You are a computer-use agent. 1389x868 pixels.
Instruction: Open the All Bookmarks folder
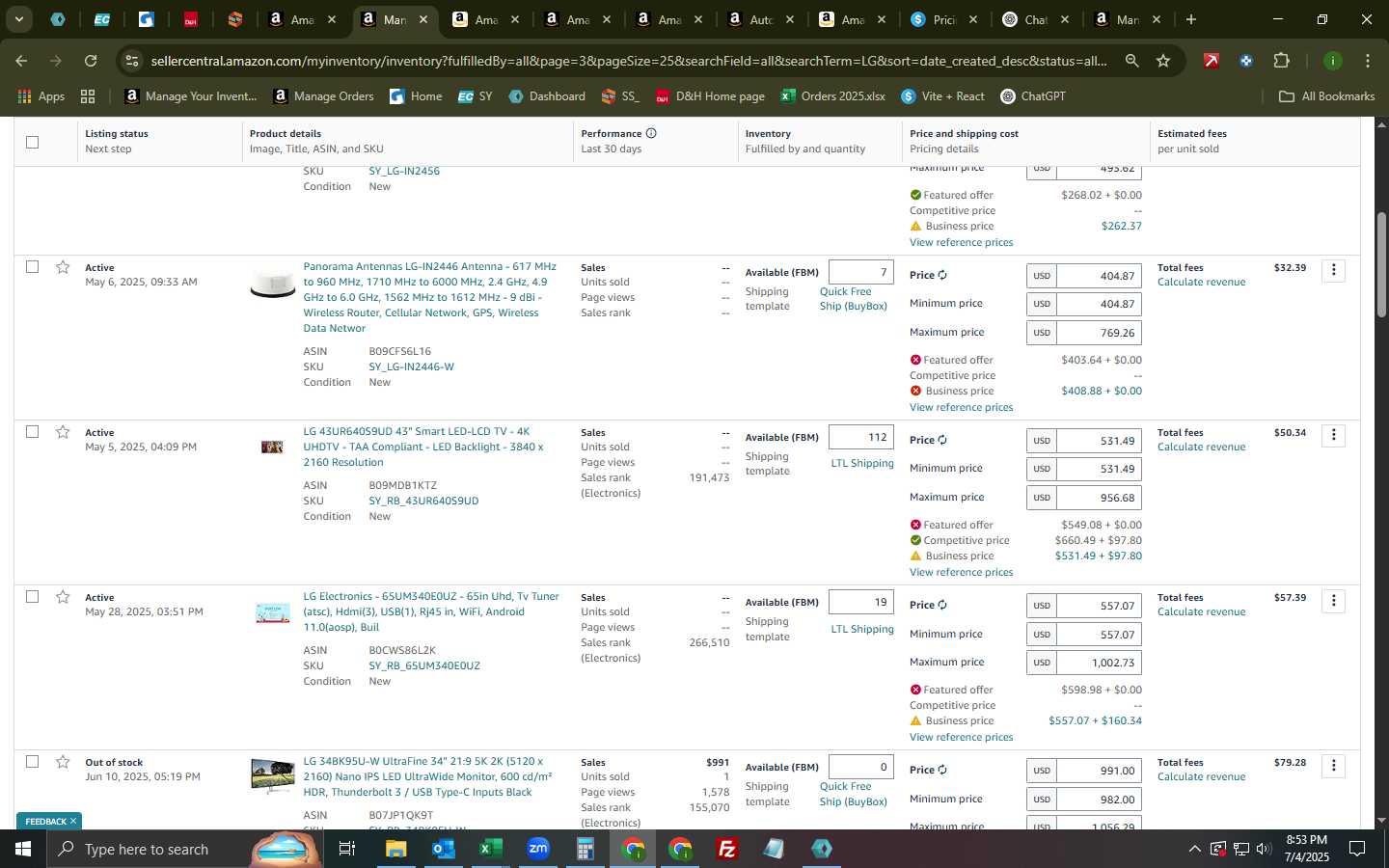(x=1326, y=96)
